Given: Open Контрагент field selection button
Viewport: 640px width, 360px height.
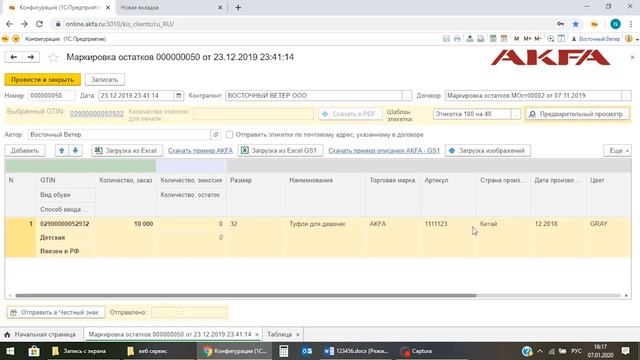Looking at the screenshot, I should (x=407, y=96).
